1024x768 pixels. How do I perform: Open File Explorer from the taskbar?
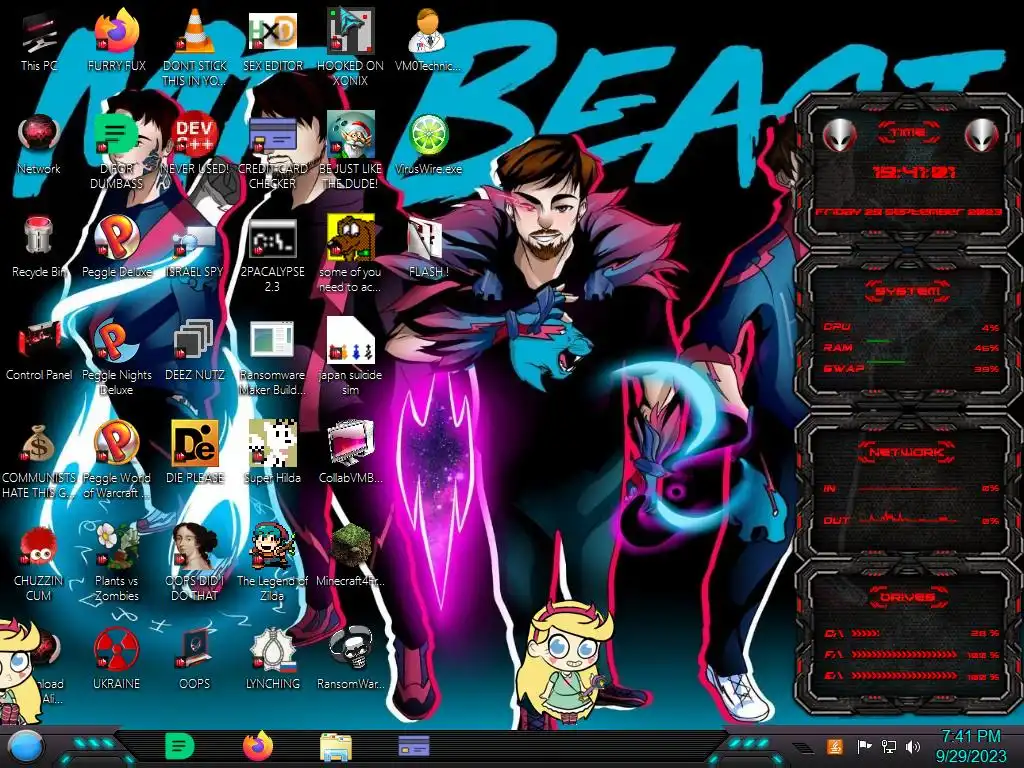[336, 747]
